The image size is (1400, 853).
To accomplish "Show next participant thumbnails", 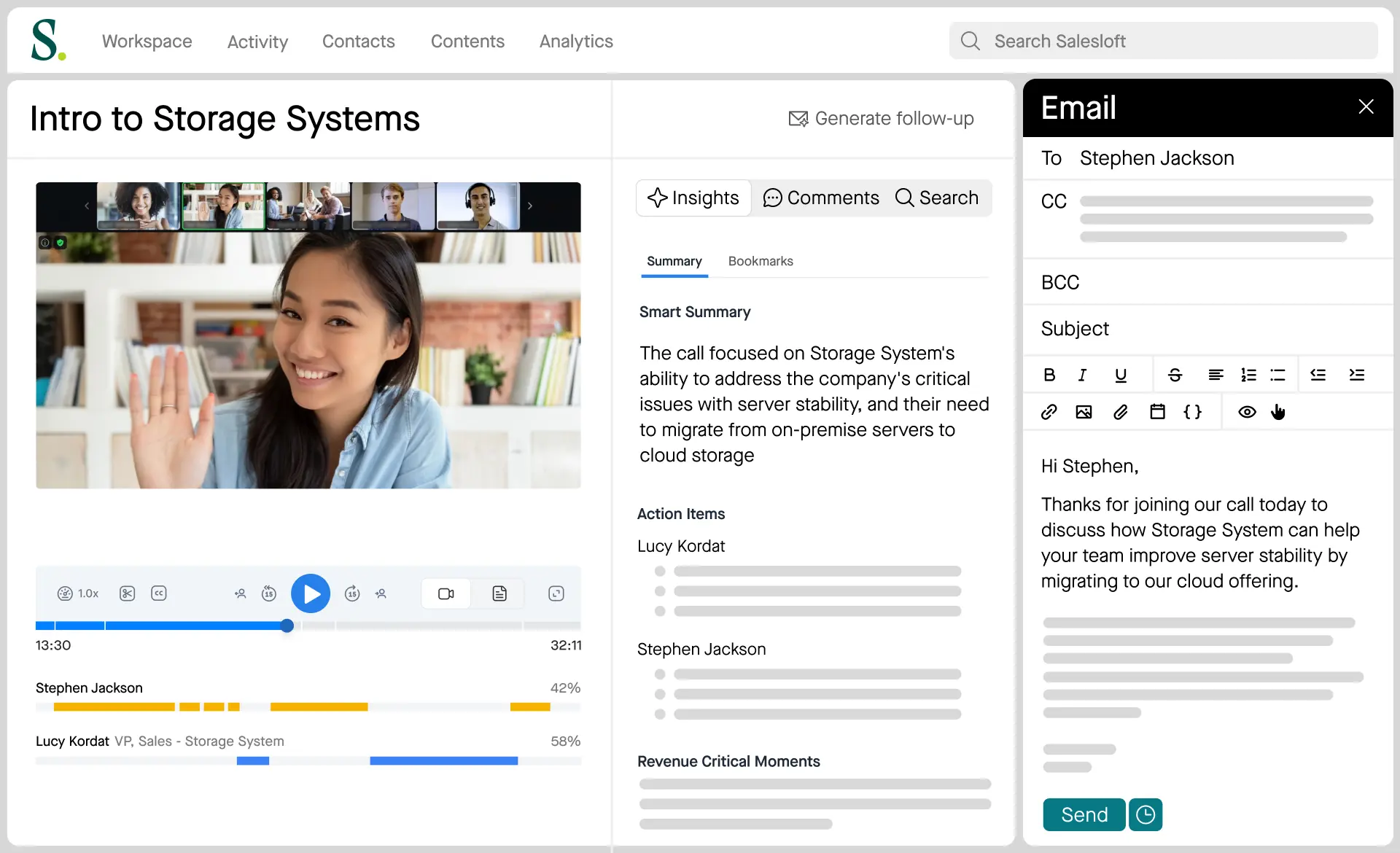I will [530, 206].
